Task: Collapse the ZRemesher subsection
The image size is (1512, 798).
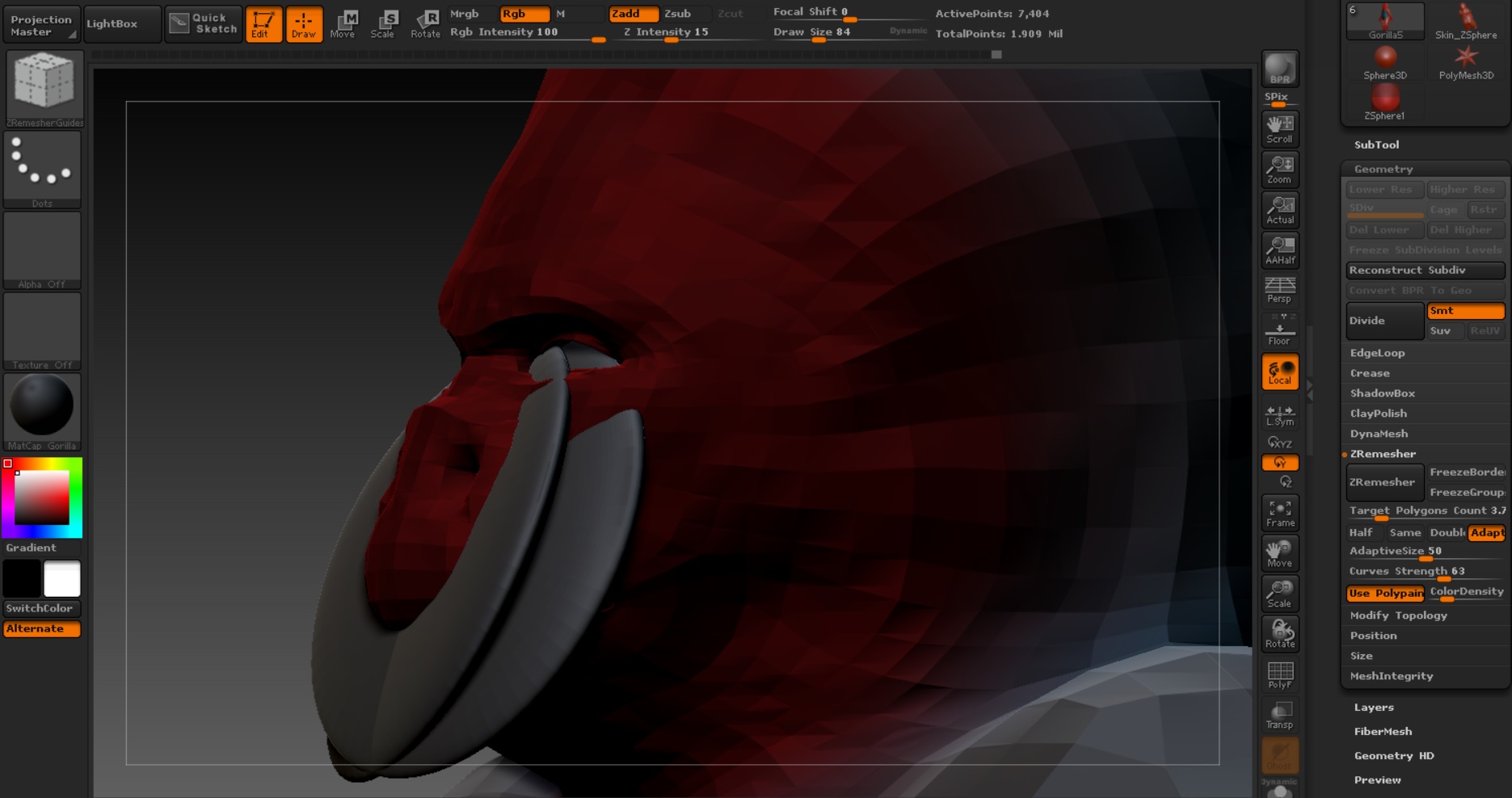Action: 1383,454
